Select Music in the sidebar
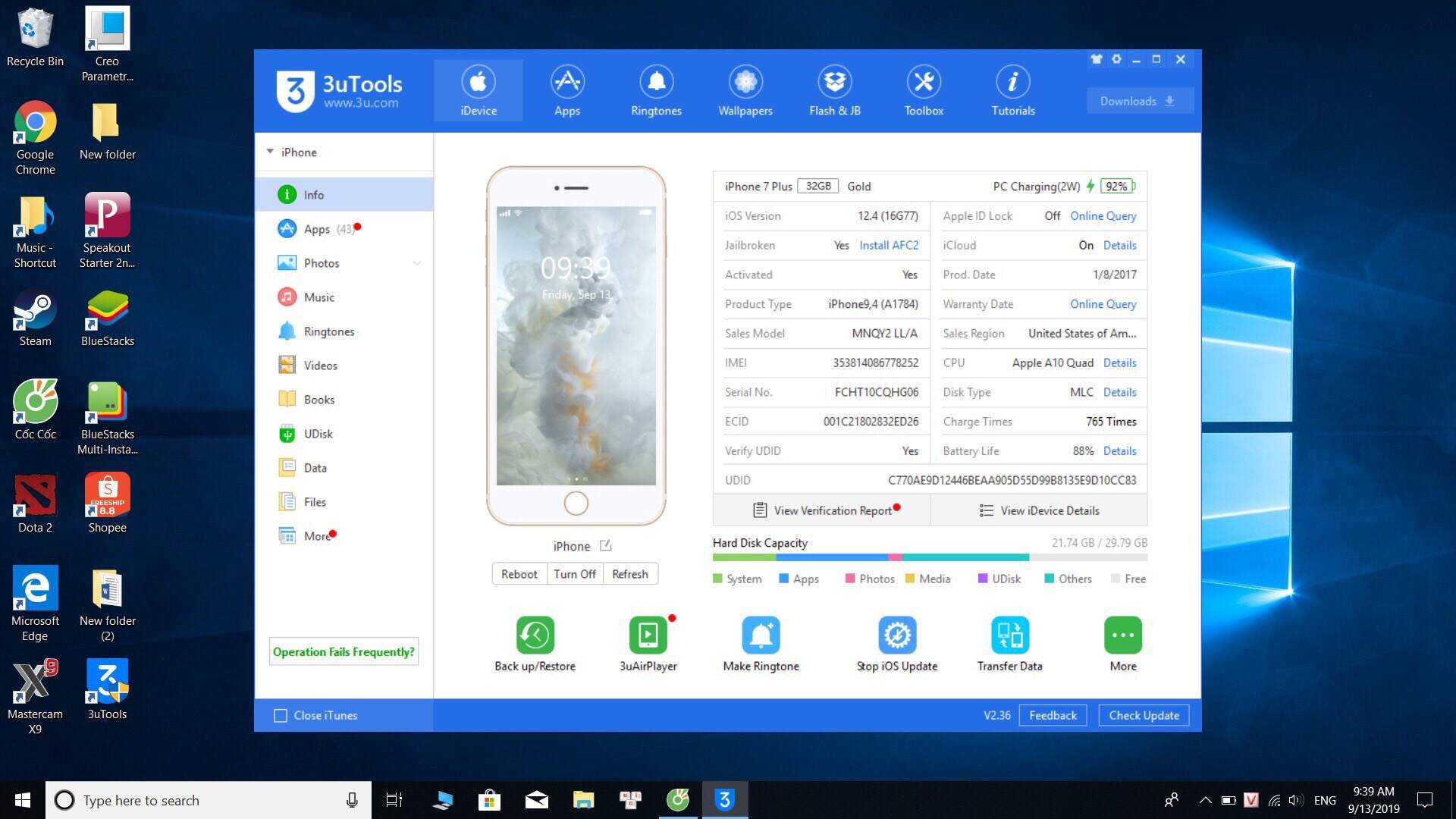Screen dimensions: 1456x819 [x=318, y=297]
